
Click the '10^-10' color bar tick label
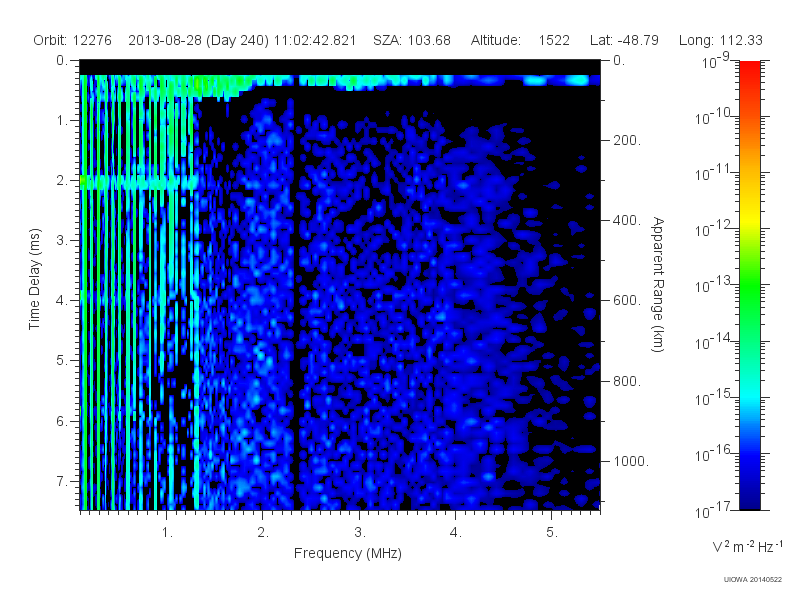click(x=715, y=117)
